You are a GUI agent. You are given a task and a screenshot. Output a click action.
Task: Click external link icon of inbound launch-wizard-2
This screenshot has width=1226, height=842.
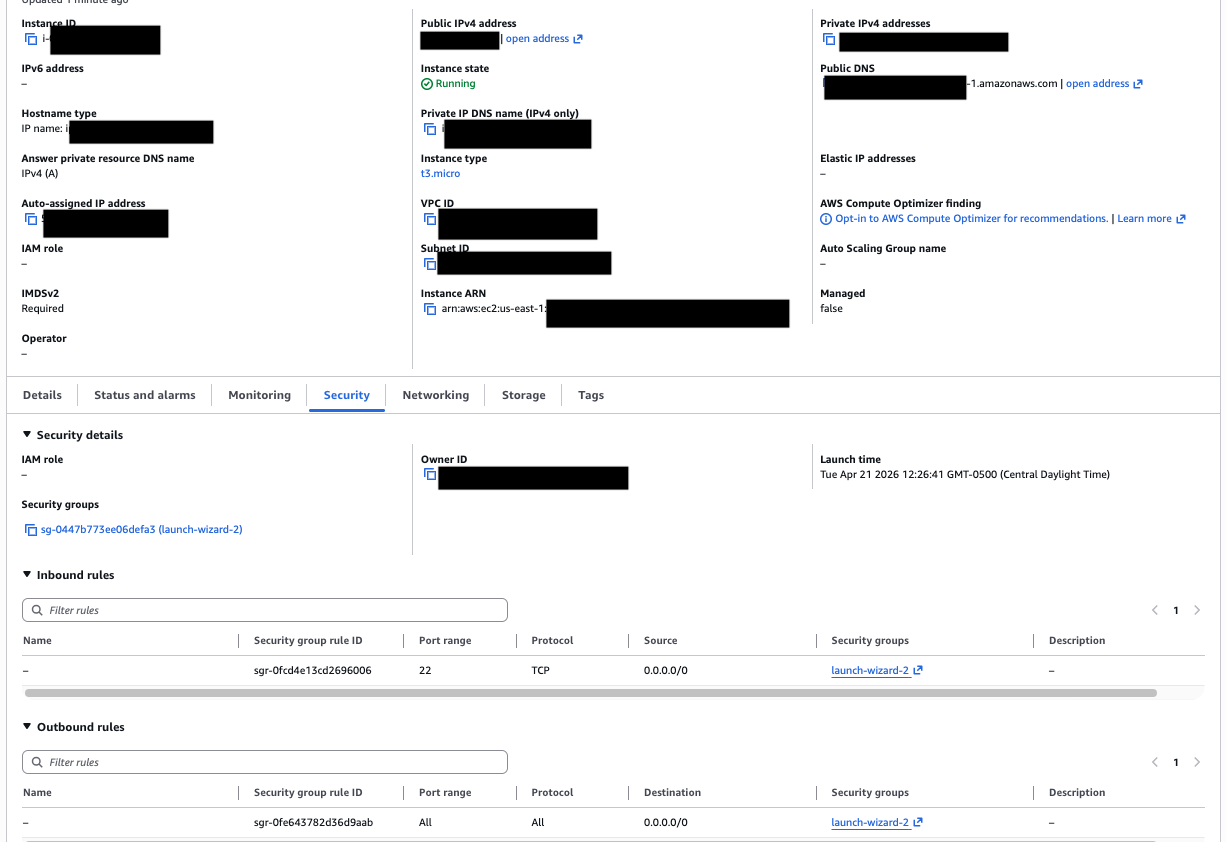918,671
